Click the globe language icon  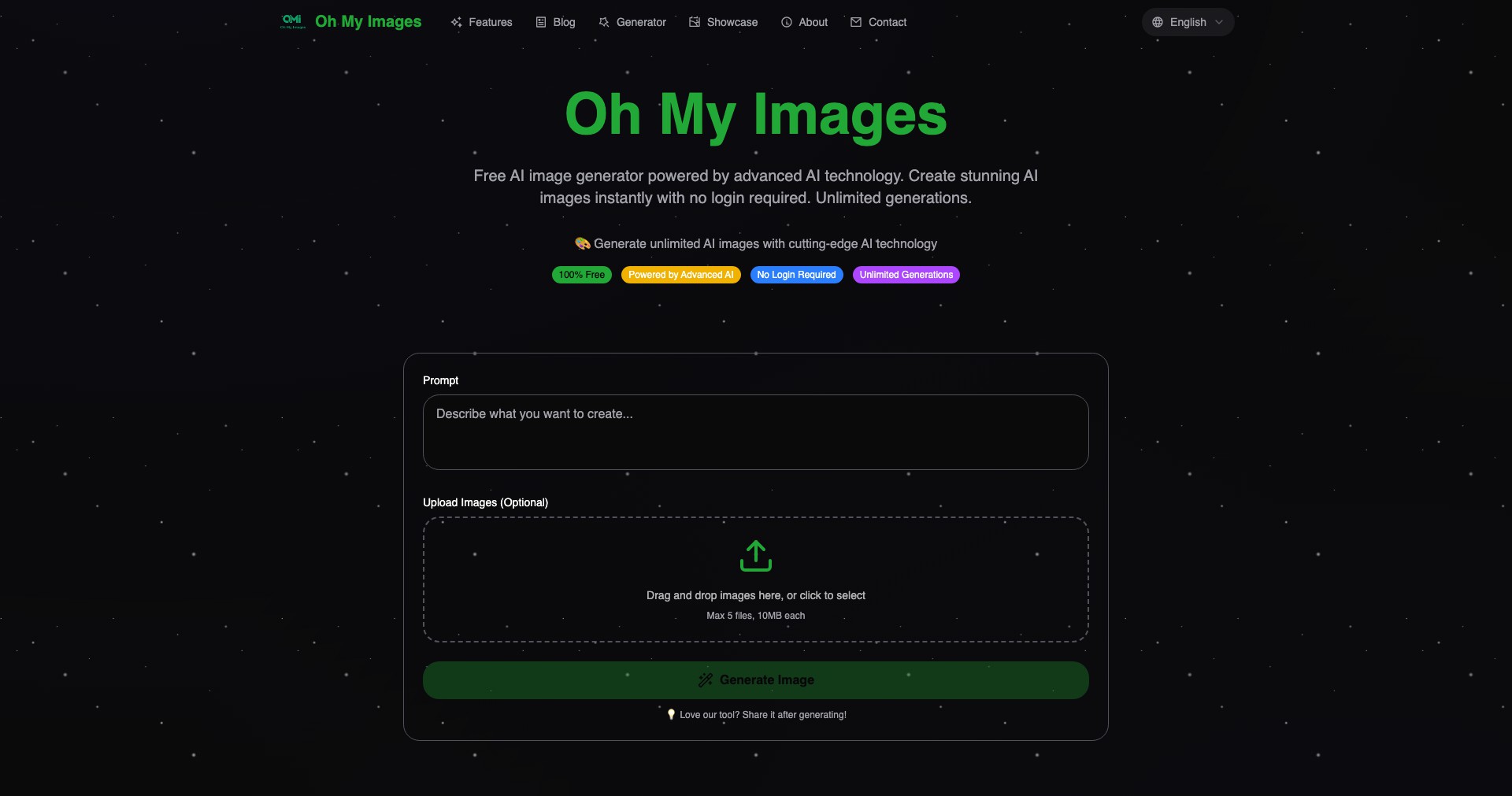pyautogui.click(x=1158, y=22)
